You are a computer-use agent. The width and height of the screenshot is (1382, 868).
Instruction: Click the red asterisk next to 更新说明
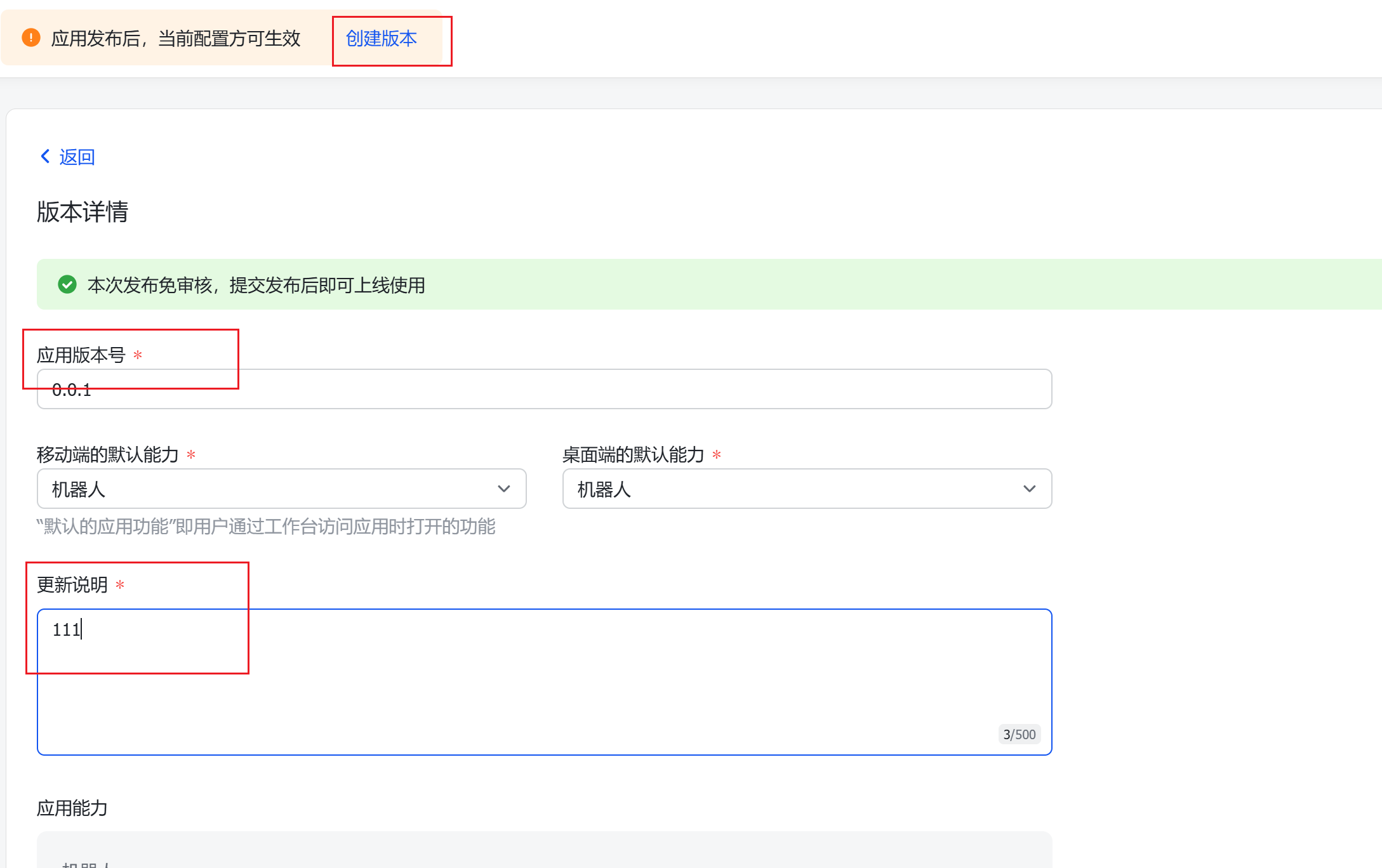(x=120, y=584)
